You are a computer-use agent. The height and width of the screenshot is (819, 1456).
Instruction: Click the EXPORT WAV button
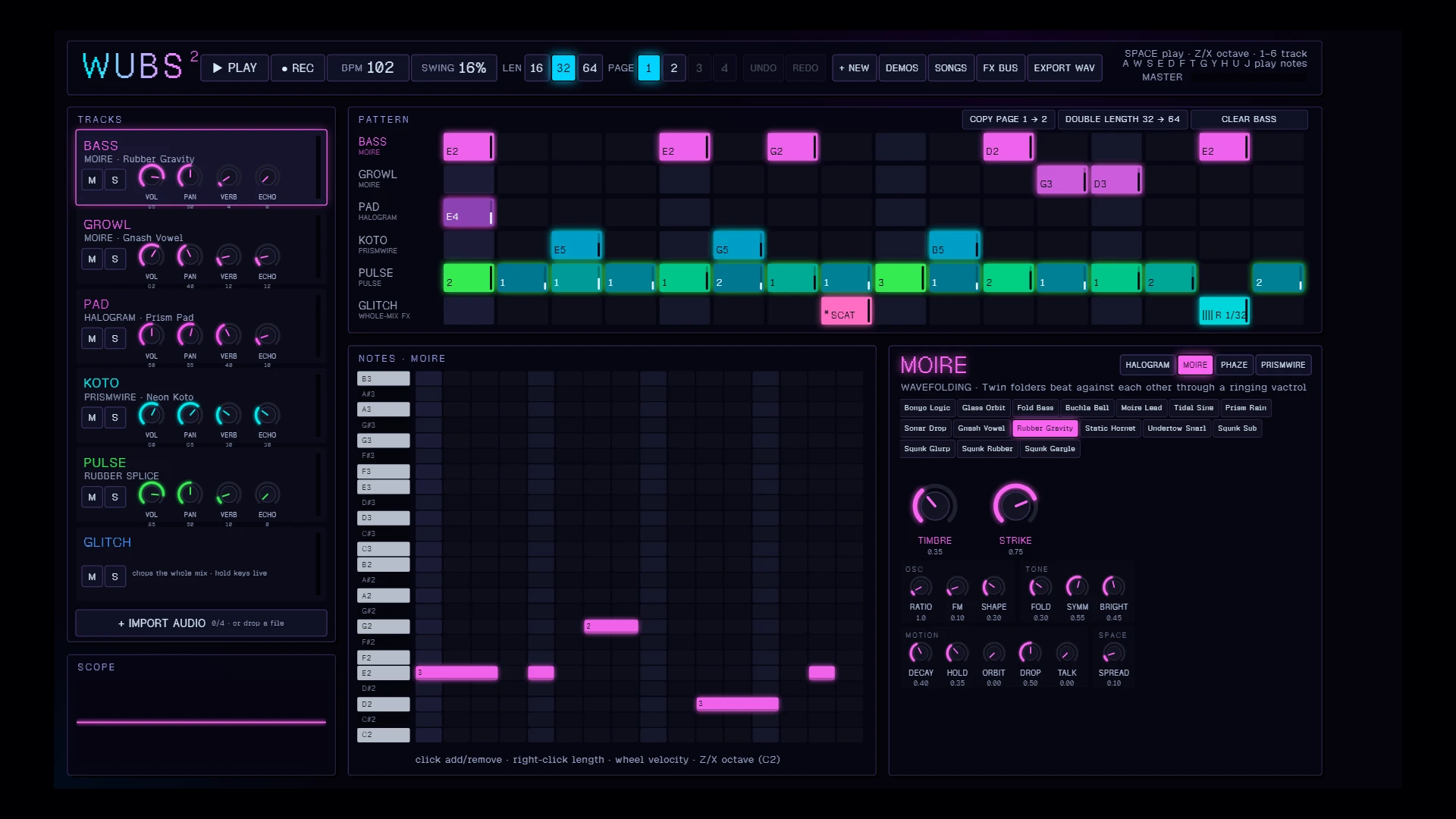point(1064,68)
